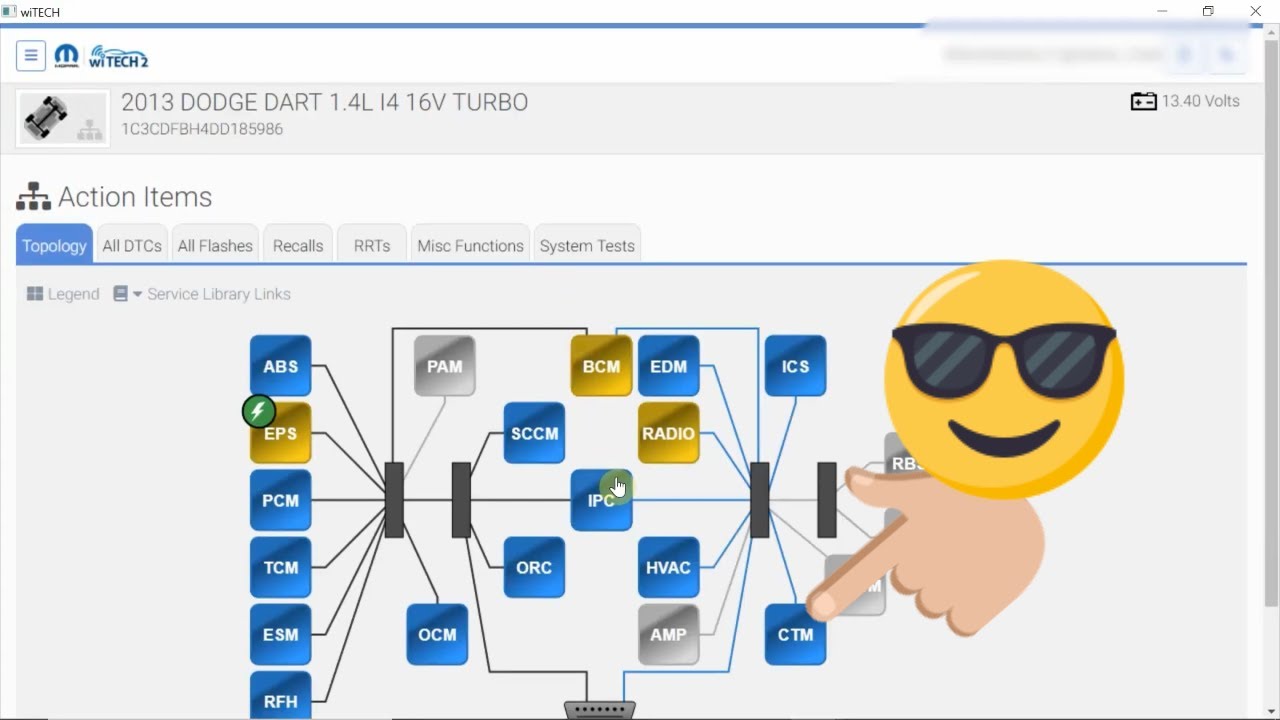The image size is (1280, 720).
Task: Click the battery voltage icon
Action: (x=1143, y=101)
